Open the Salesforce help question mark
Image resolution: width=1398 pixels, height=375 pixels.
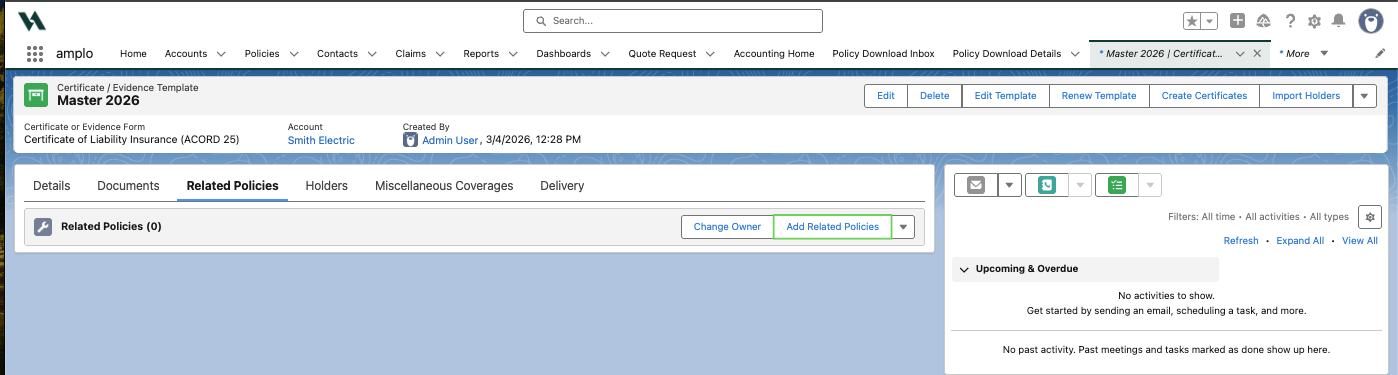[1291, 21]
